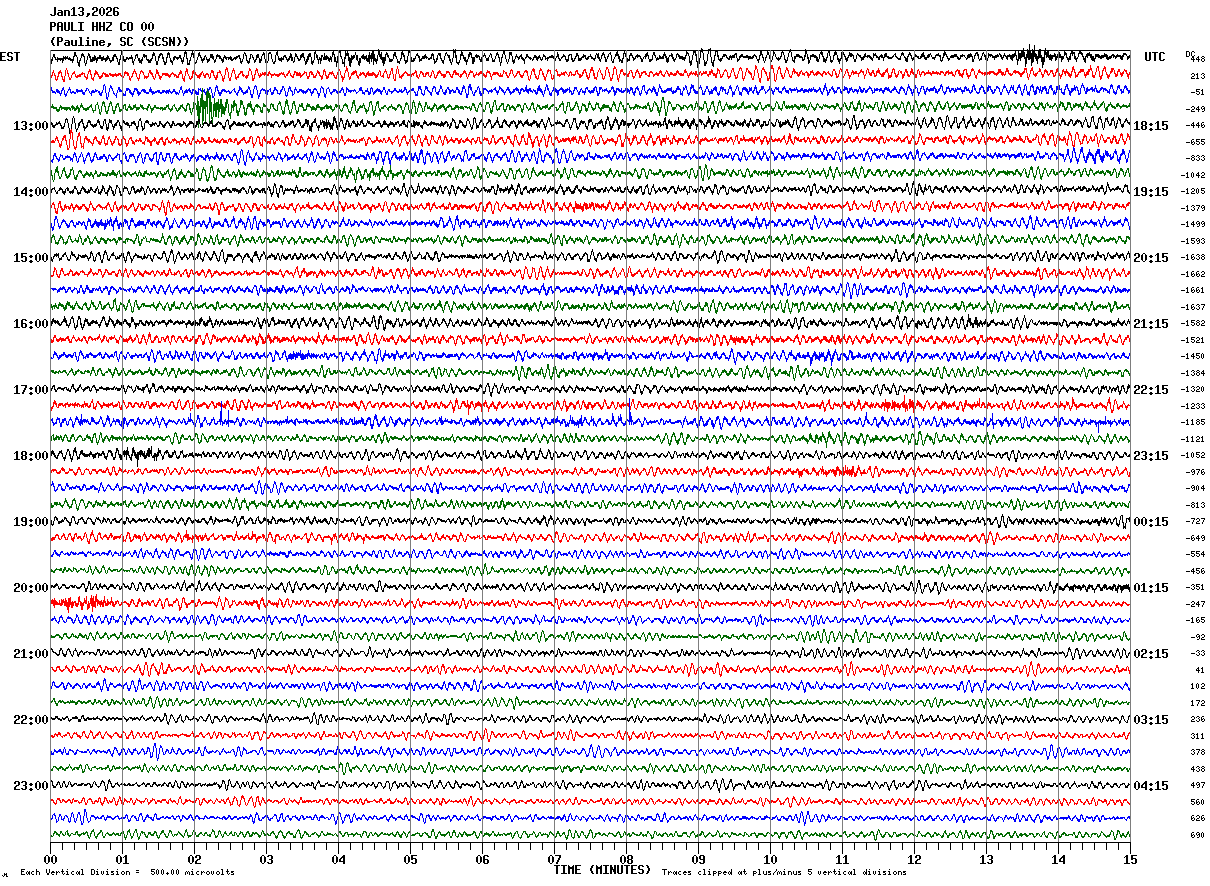Click minute tick label "06" on time axis
Image resolution: width=1210 pixels, height=886 pixels.
pos(482,859)
